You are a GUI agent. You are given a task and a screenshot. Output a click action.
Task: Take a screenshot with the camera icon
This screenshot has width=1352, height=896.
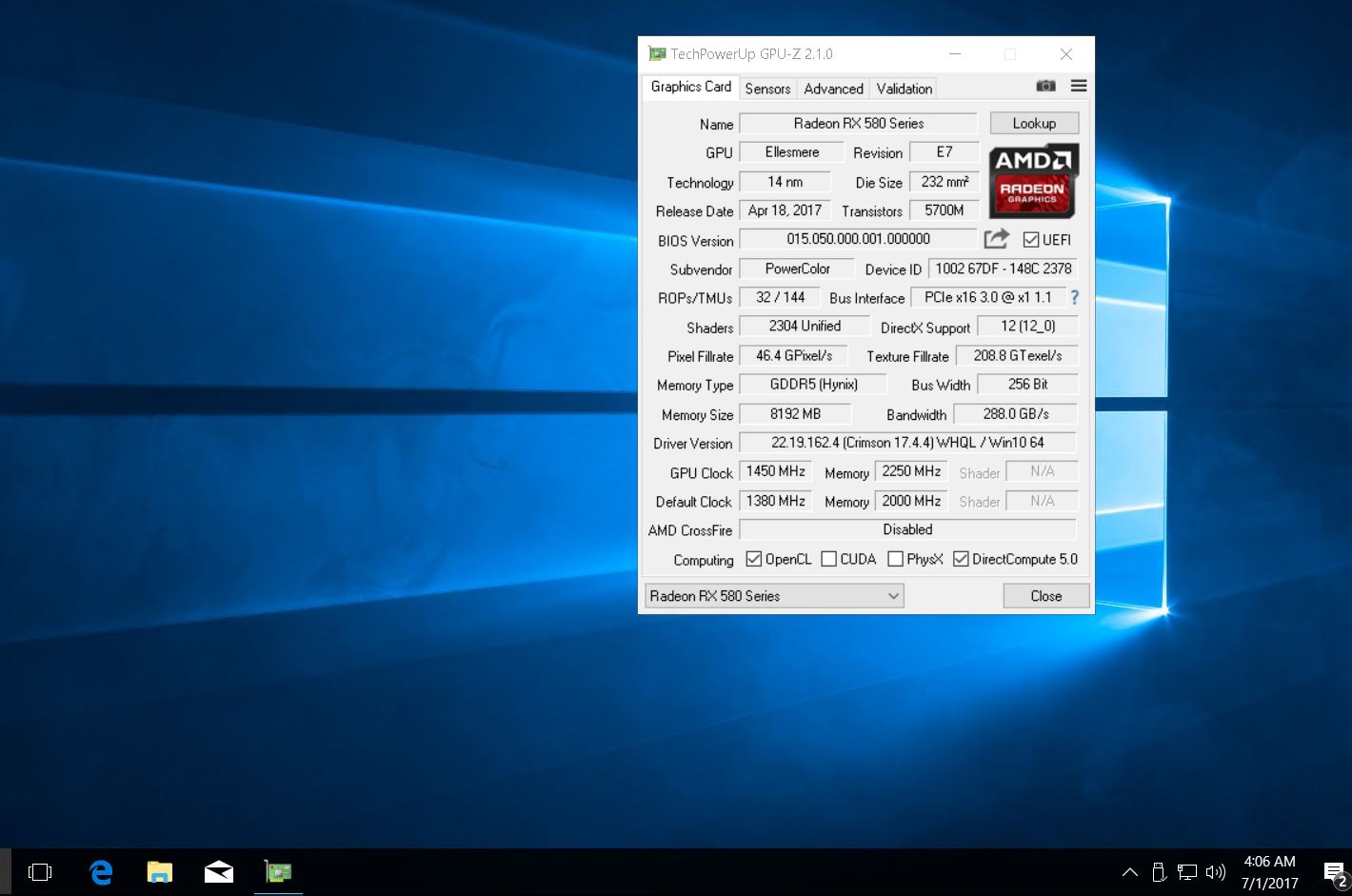tap(1045, 86)
